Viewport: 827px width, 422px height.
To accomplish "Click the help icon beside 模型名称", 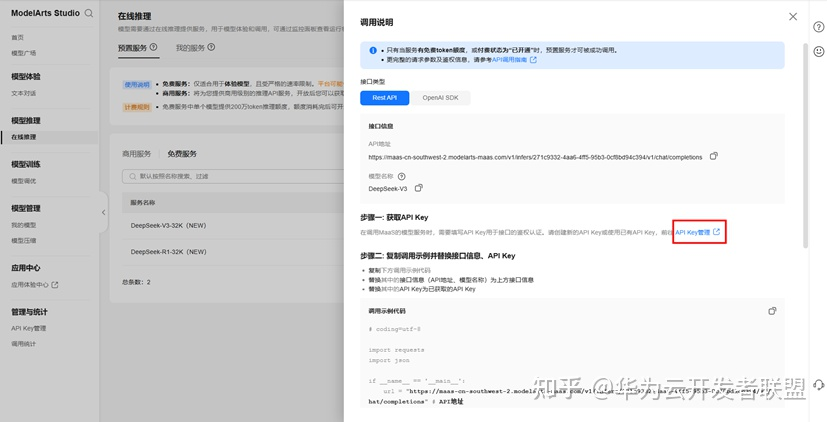I will tap(401, 176).
